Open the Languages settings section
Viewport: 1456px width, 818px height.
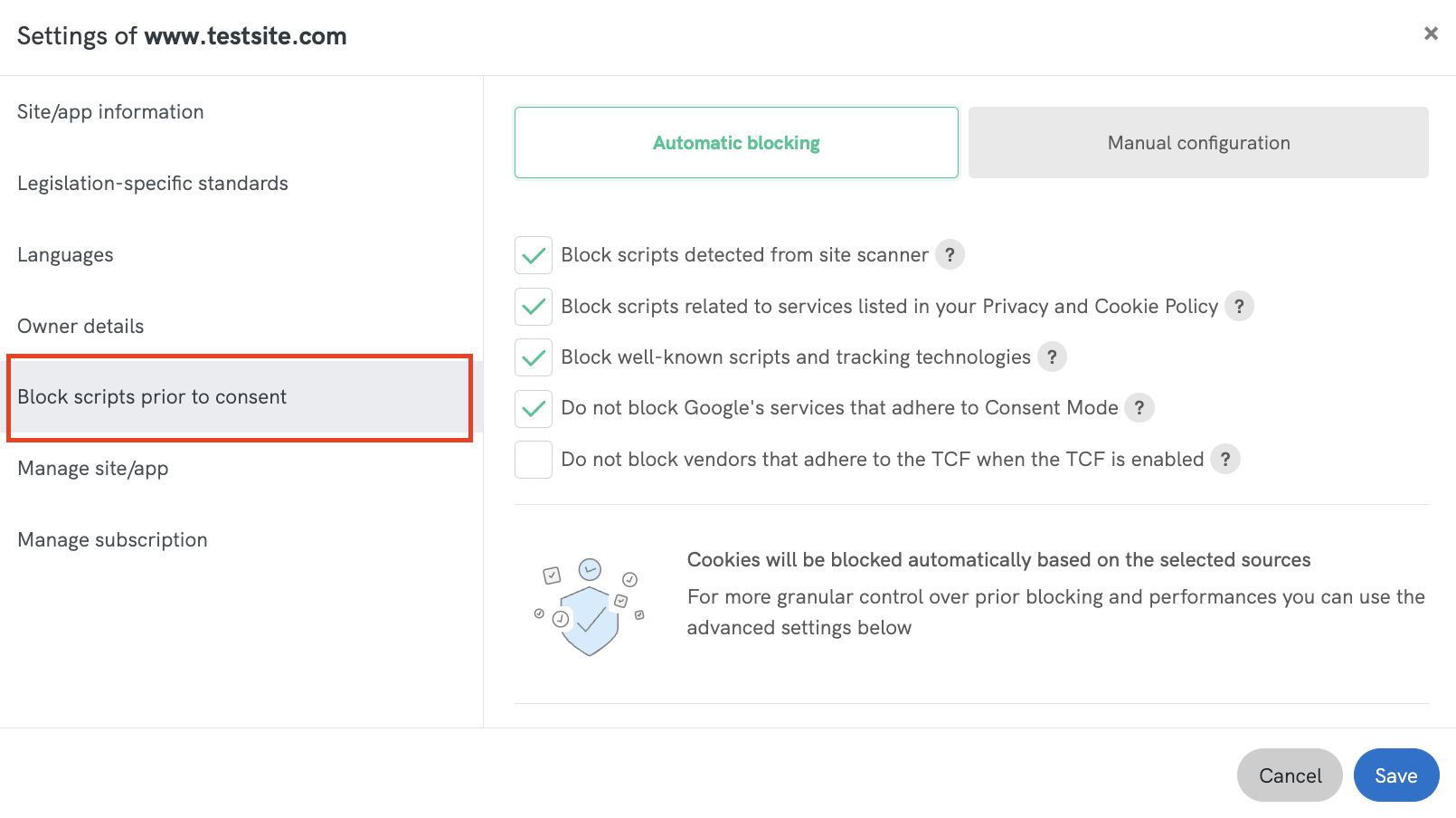[65, 254]
